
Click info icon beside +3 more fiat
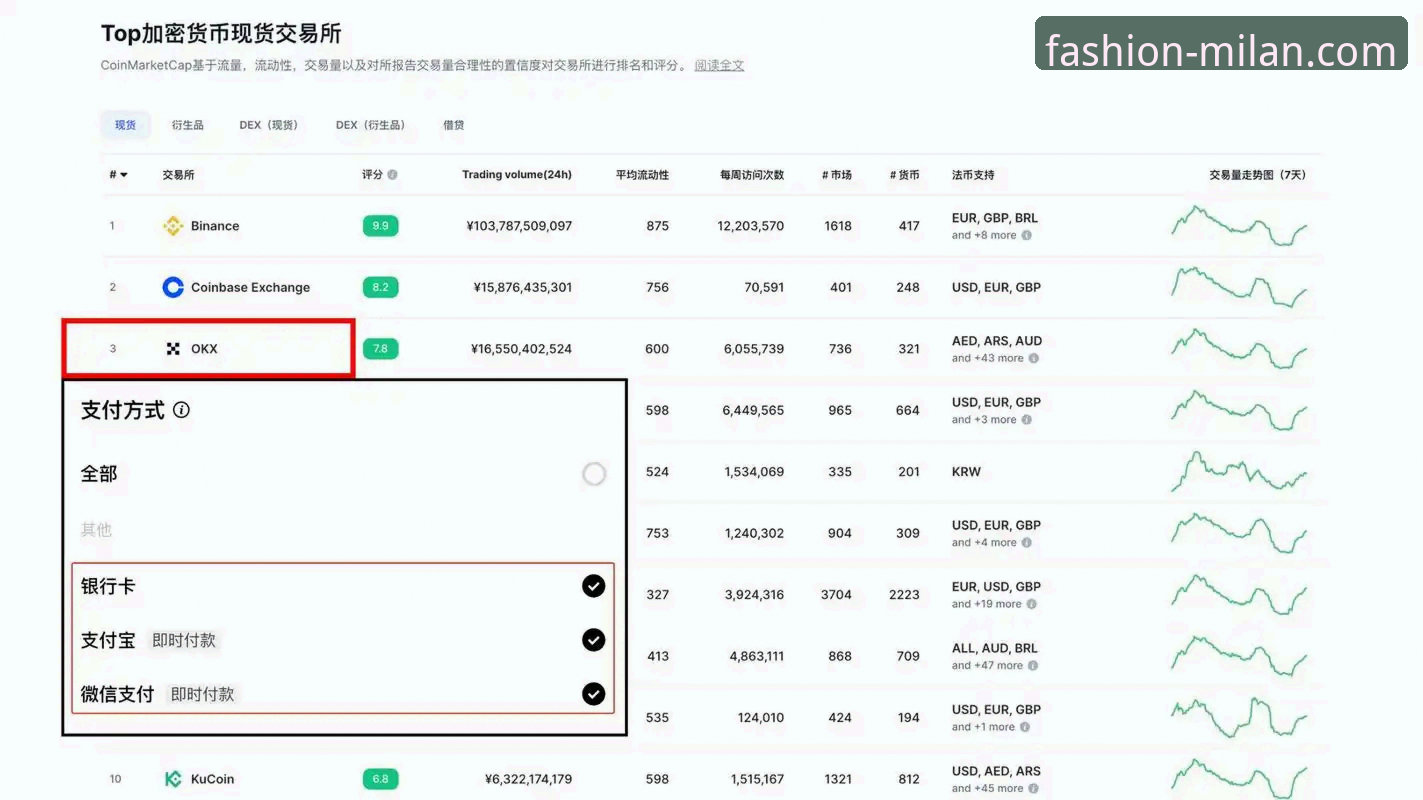1027,420
